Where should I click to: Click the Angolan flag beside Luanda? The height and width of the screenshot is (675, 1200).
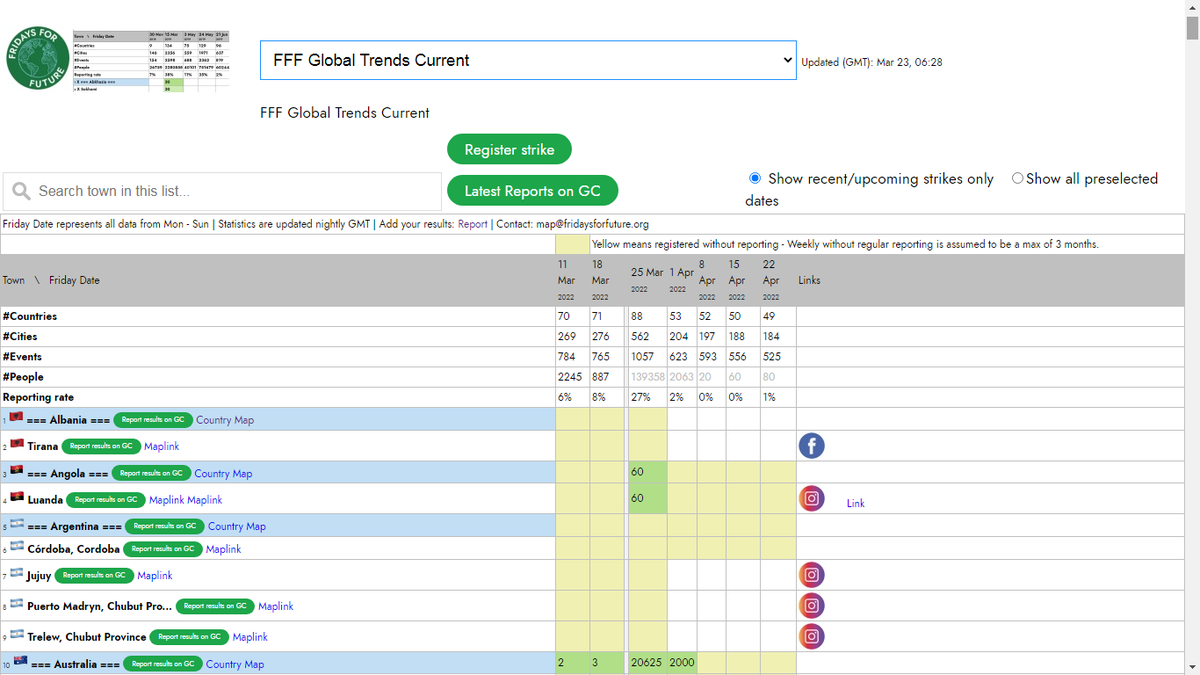tap(16, 498)
